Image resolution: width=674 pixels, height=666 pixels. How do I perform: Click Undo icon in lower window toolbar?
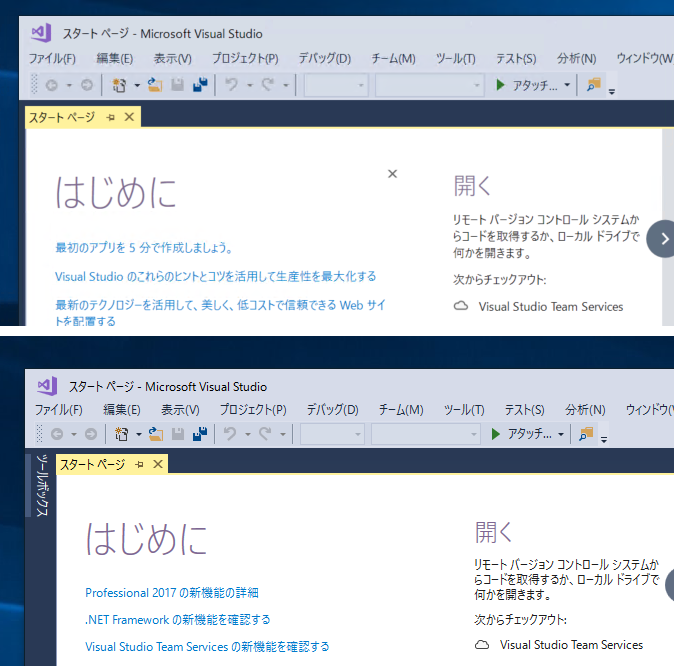[230, 434]
